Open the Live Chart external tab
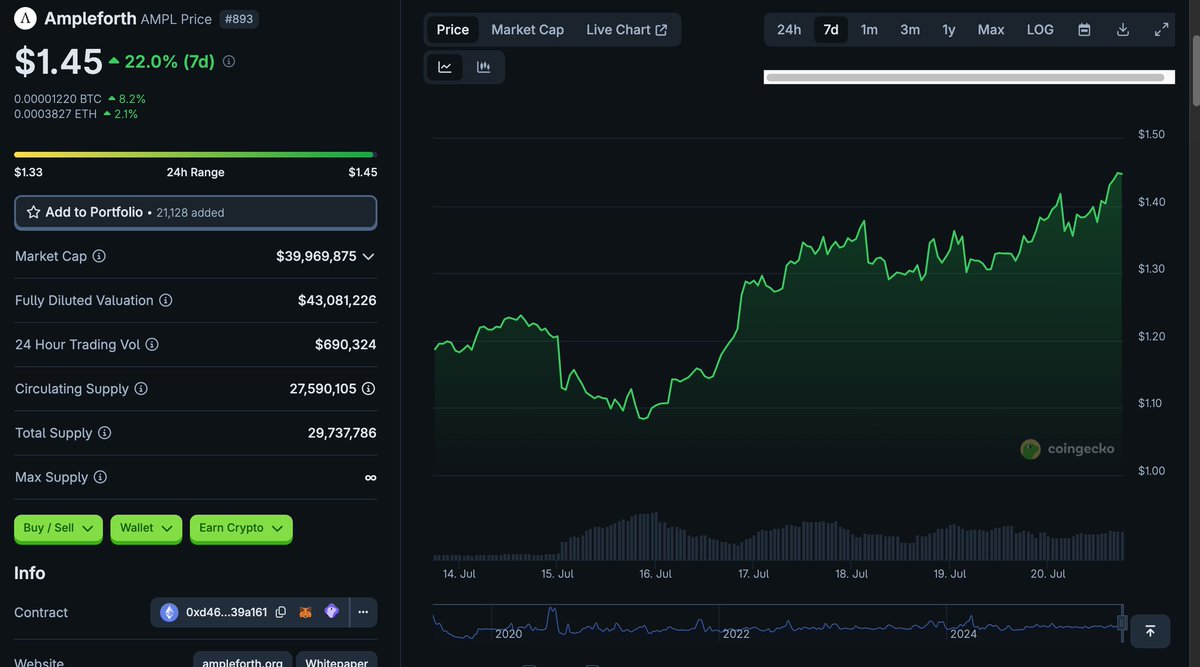Screen dimensions: 1200x667 (627, 30)
